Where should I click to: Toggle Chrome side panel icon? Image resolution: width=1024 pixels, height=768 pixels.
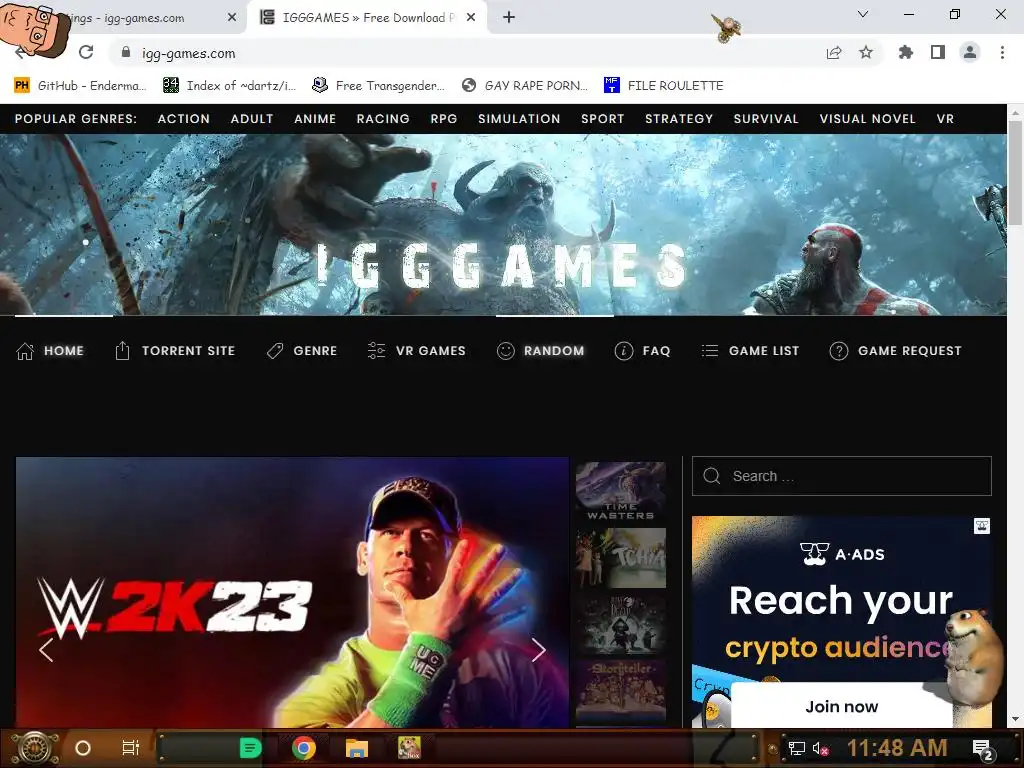click(x=938, y=52)
